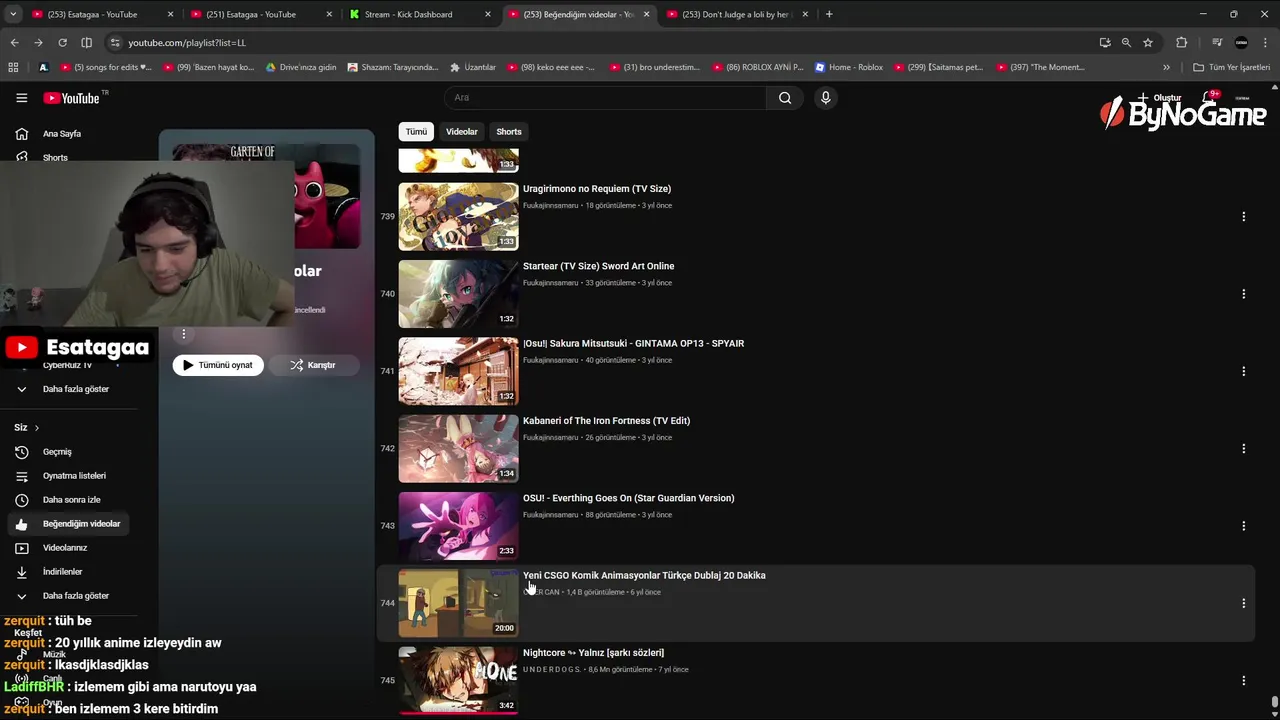Click the address bar URL
Image resolution: width=1280 pixels, height=720 pixels.
[187, 43]
